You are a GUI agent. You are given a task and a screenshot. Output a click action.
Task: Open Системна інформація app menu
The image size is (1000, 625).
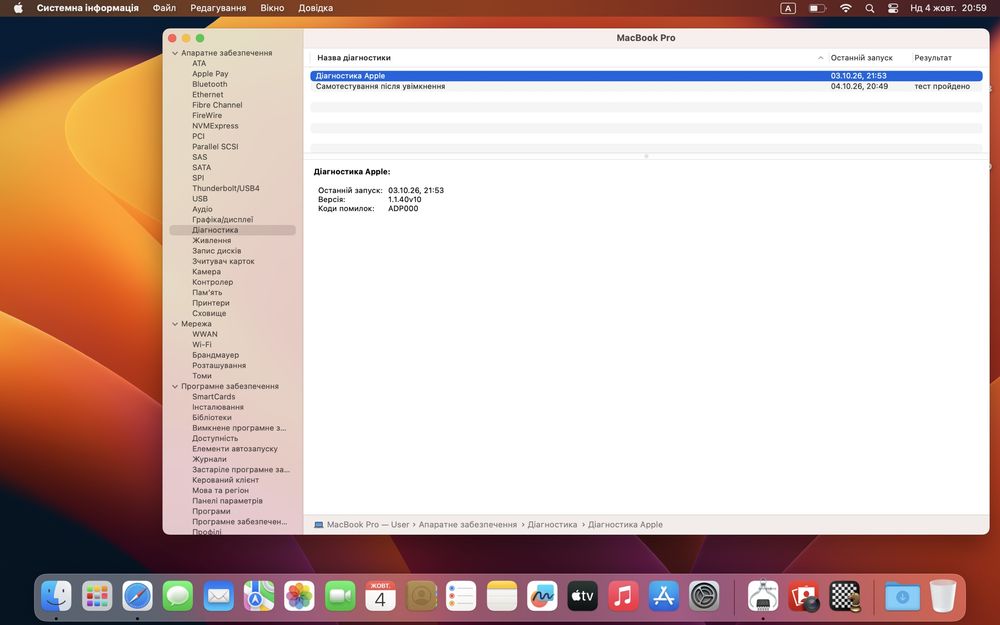(x=87, y=8)
